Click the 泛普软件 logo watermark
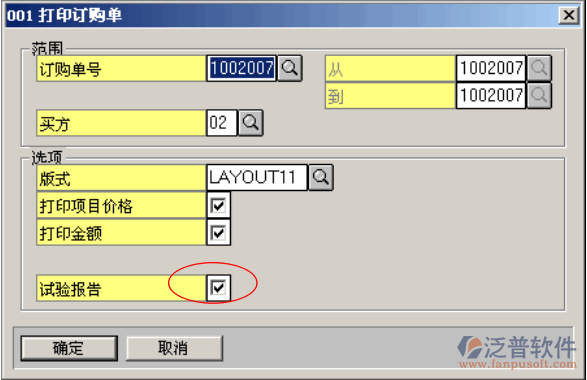This screenshot has height=380, width=587. click(x=517, y=351)
